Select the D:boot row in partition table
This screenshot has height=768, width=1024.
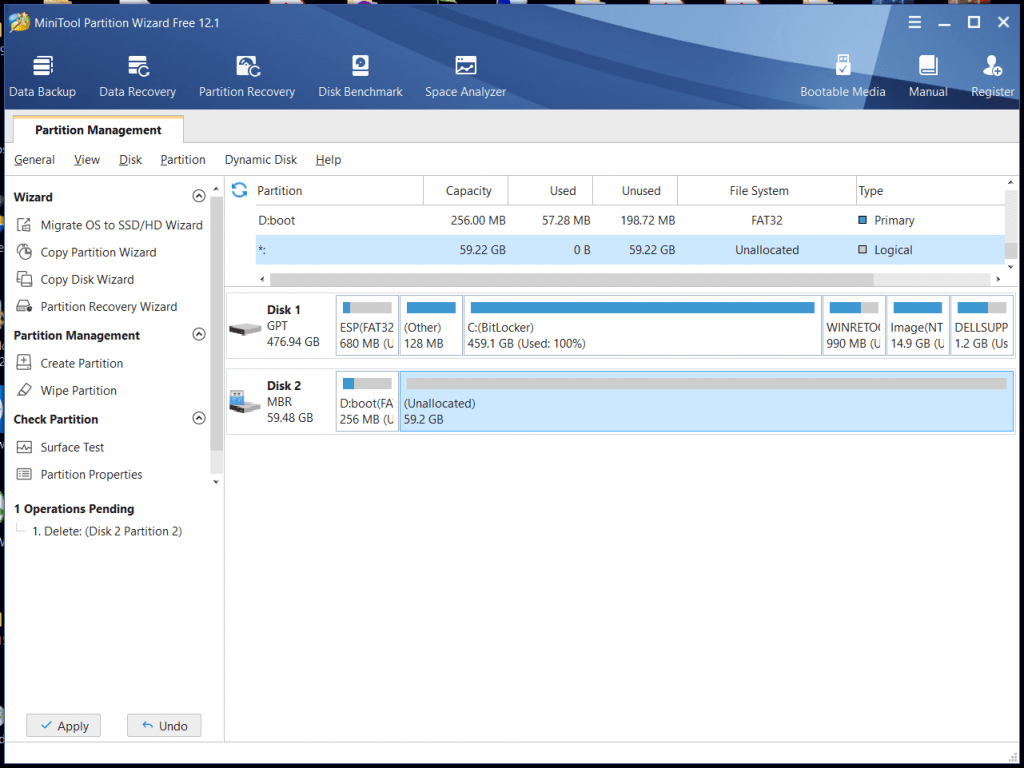630,220
